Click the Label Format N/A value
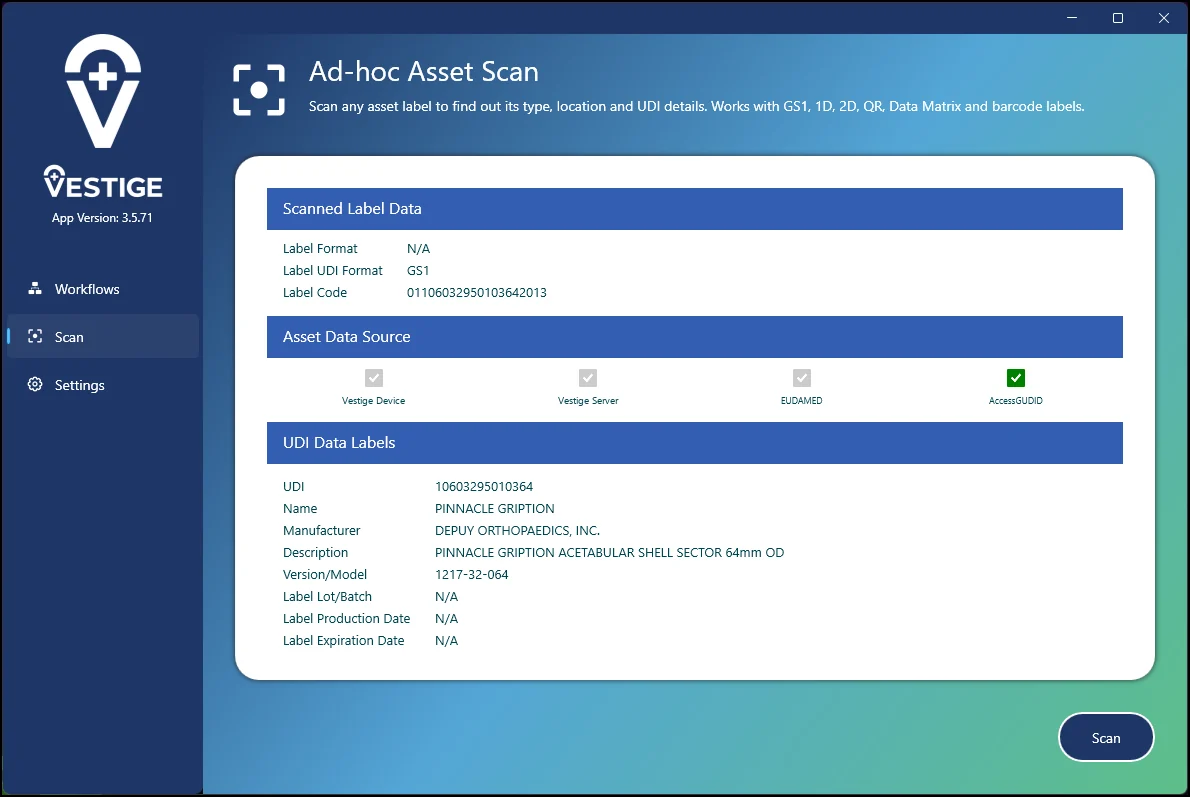The width and height of the screenshot is (1190, 797). click(x=418, y=248)
